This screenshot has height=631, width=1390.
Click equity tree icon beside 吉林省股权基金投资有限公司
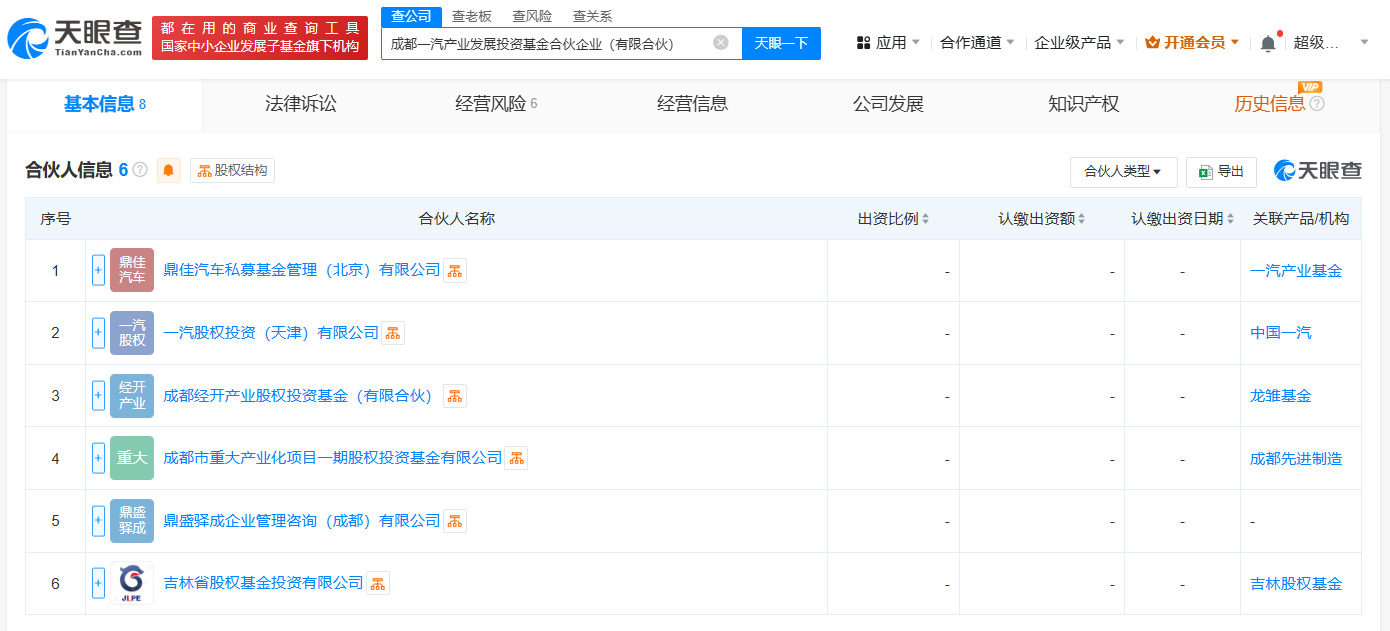378,583
